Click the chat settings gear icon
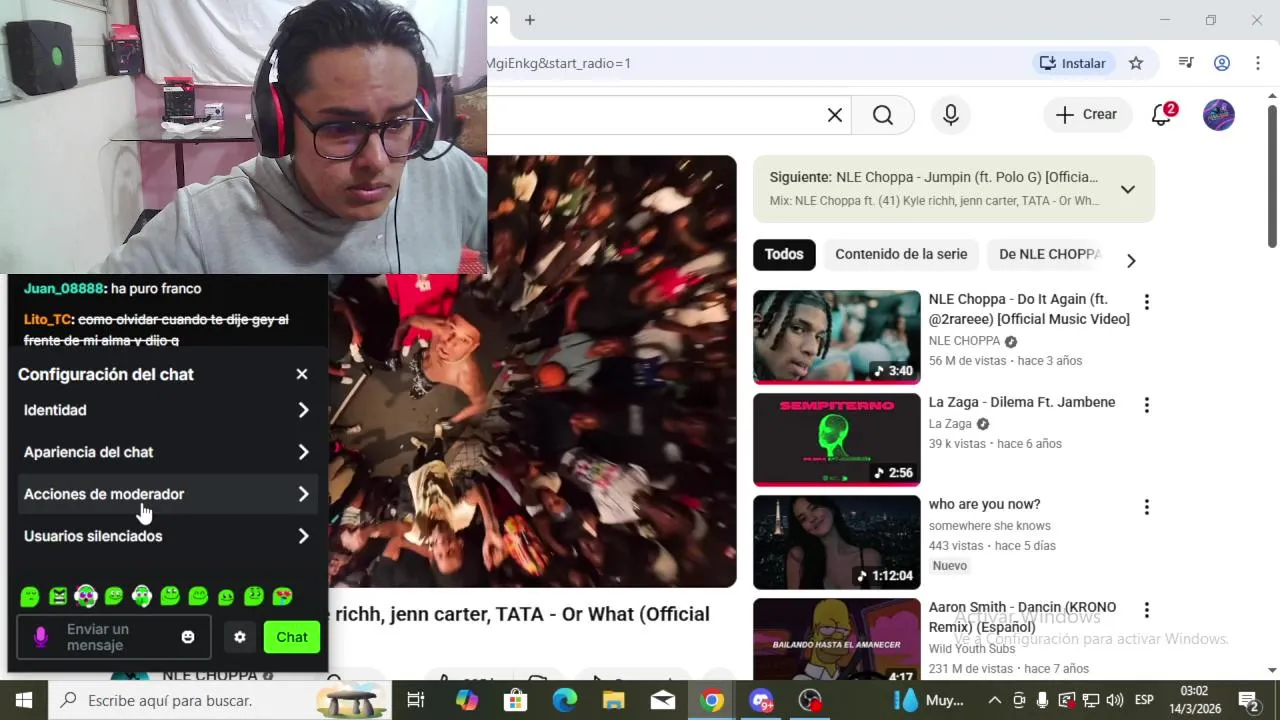 pos(240,637)
